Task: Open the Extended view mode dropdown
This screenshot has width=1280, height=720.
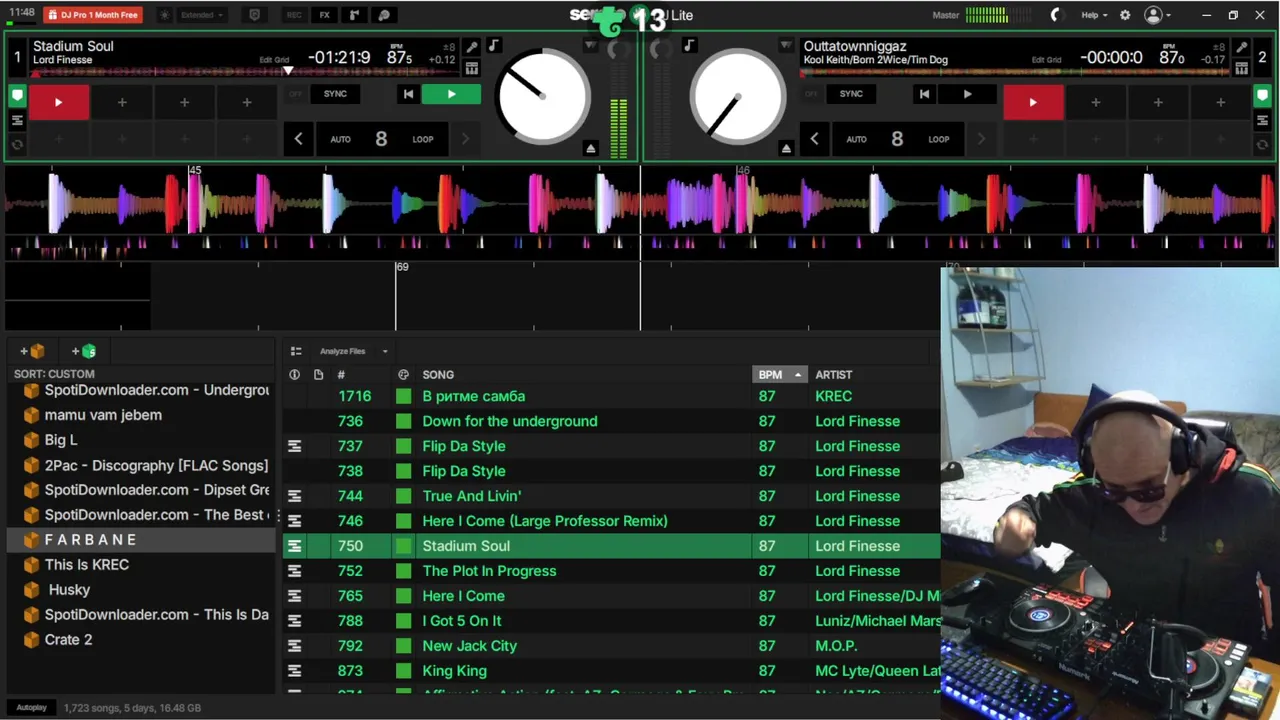Action: click(202, 15)
